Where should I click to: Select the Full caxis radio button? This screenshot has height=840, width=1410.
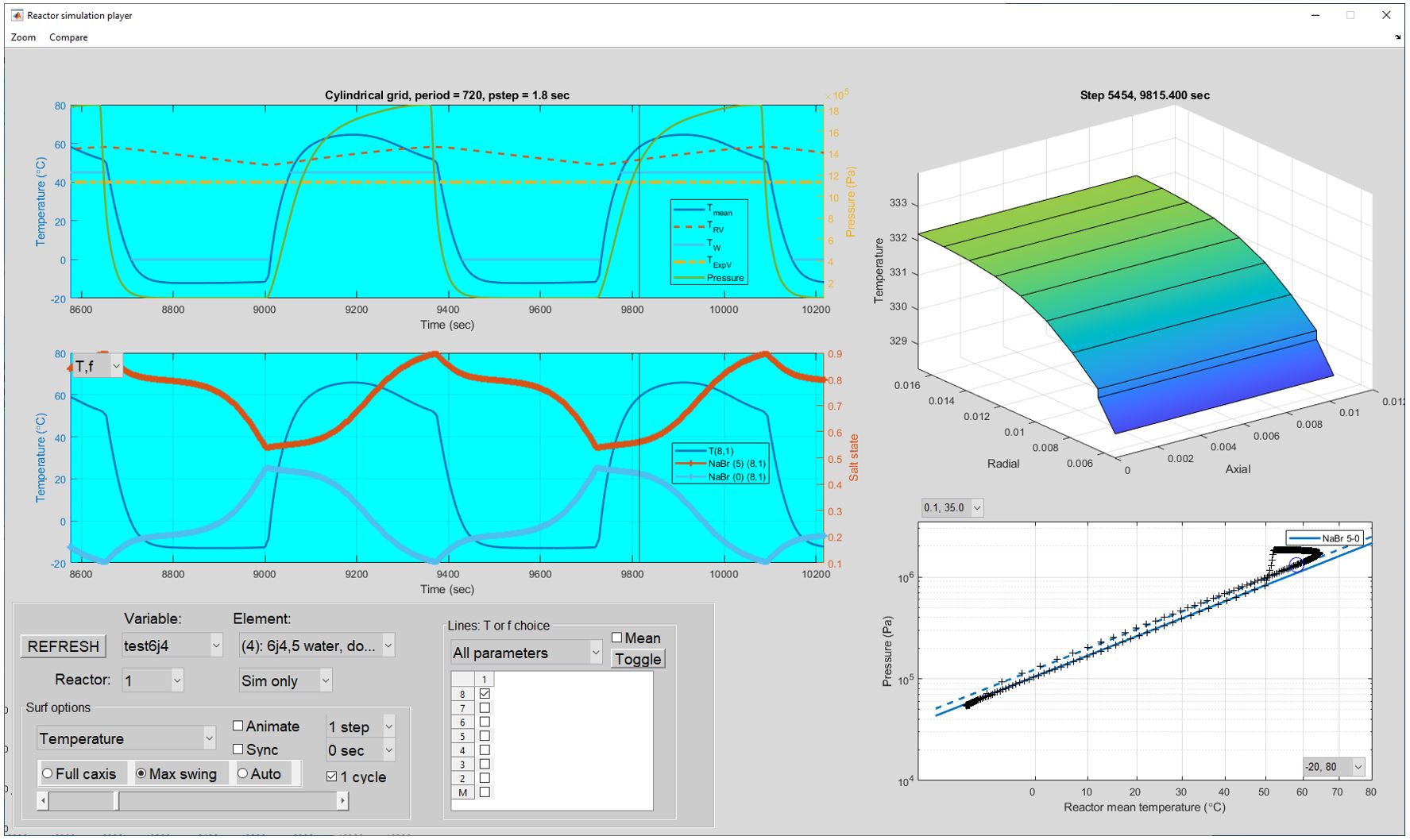point(48,773)
